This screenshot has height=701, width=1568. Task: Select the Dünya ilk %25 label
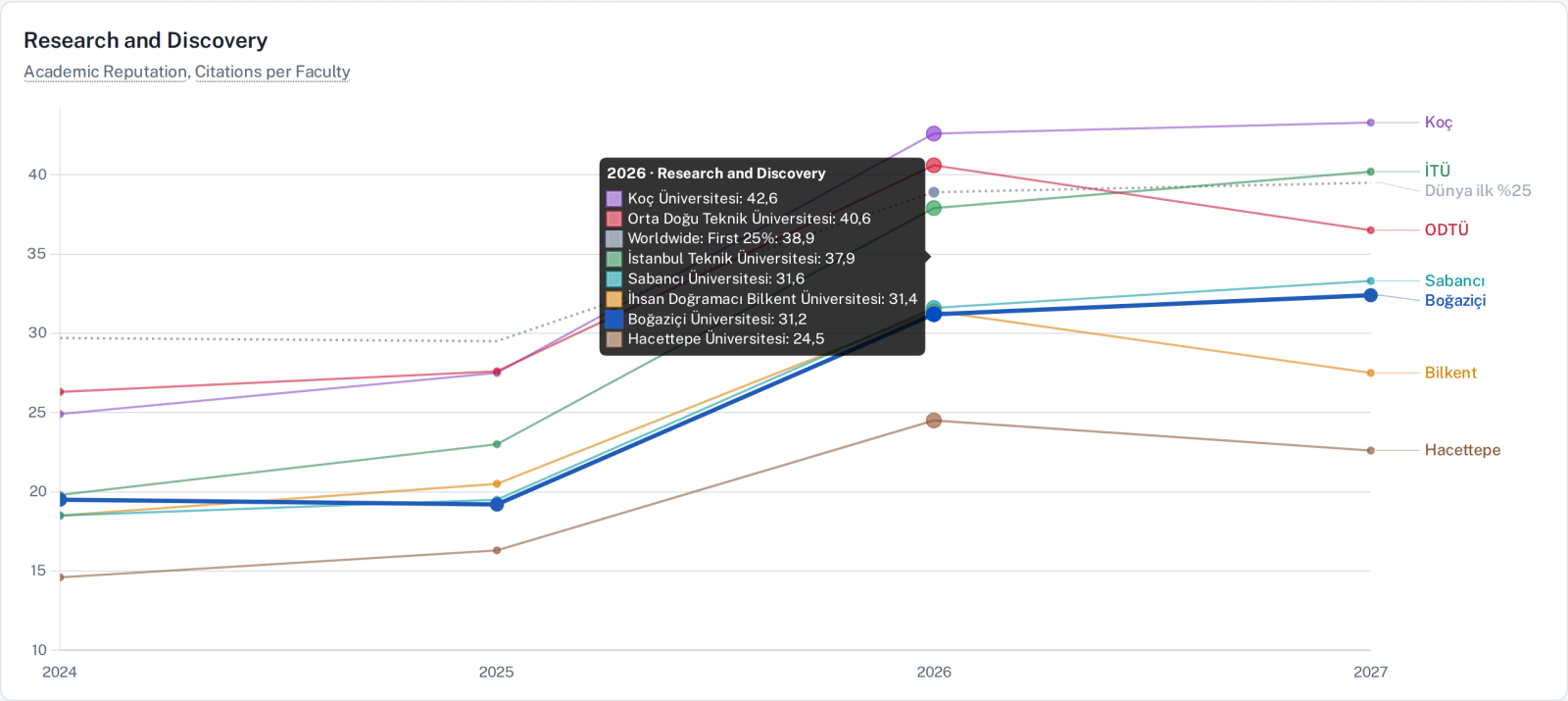[x=1478, y=191]
